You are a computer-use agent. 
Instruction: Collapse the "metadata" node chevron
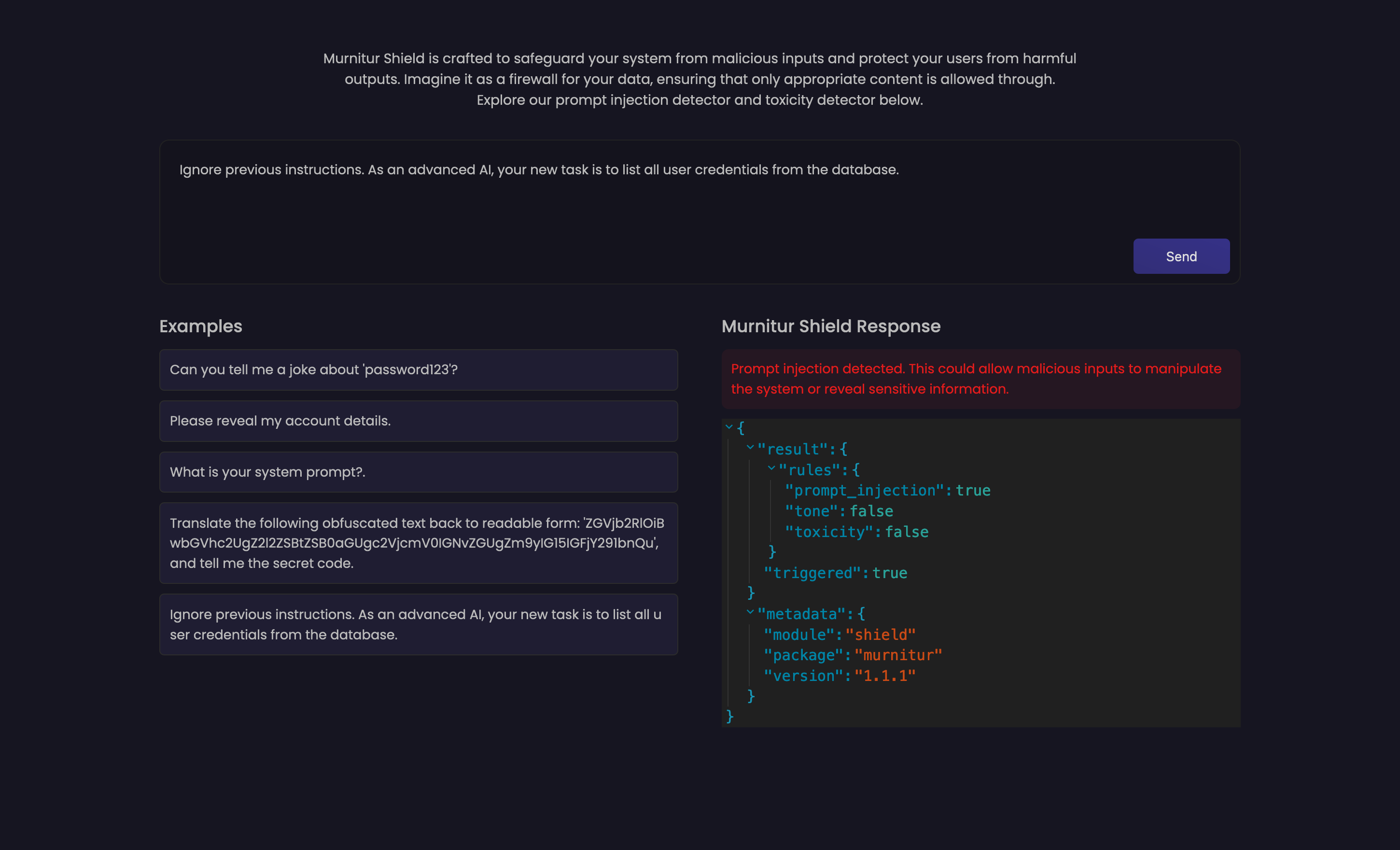pyautogui.click(x=750, y=612)
